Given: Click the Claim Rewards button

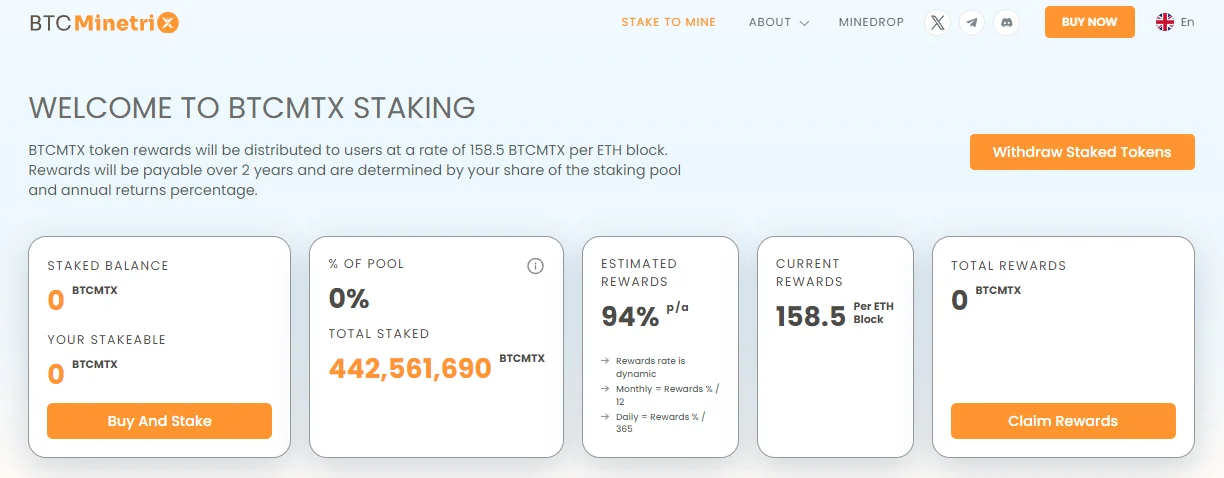Looking at the screenshot, I should (x=1063, y=421).
